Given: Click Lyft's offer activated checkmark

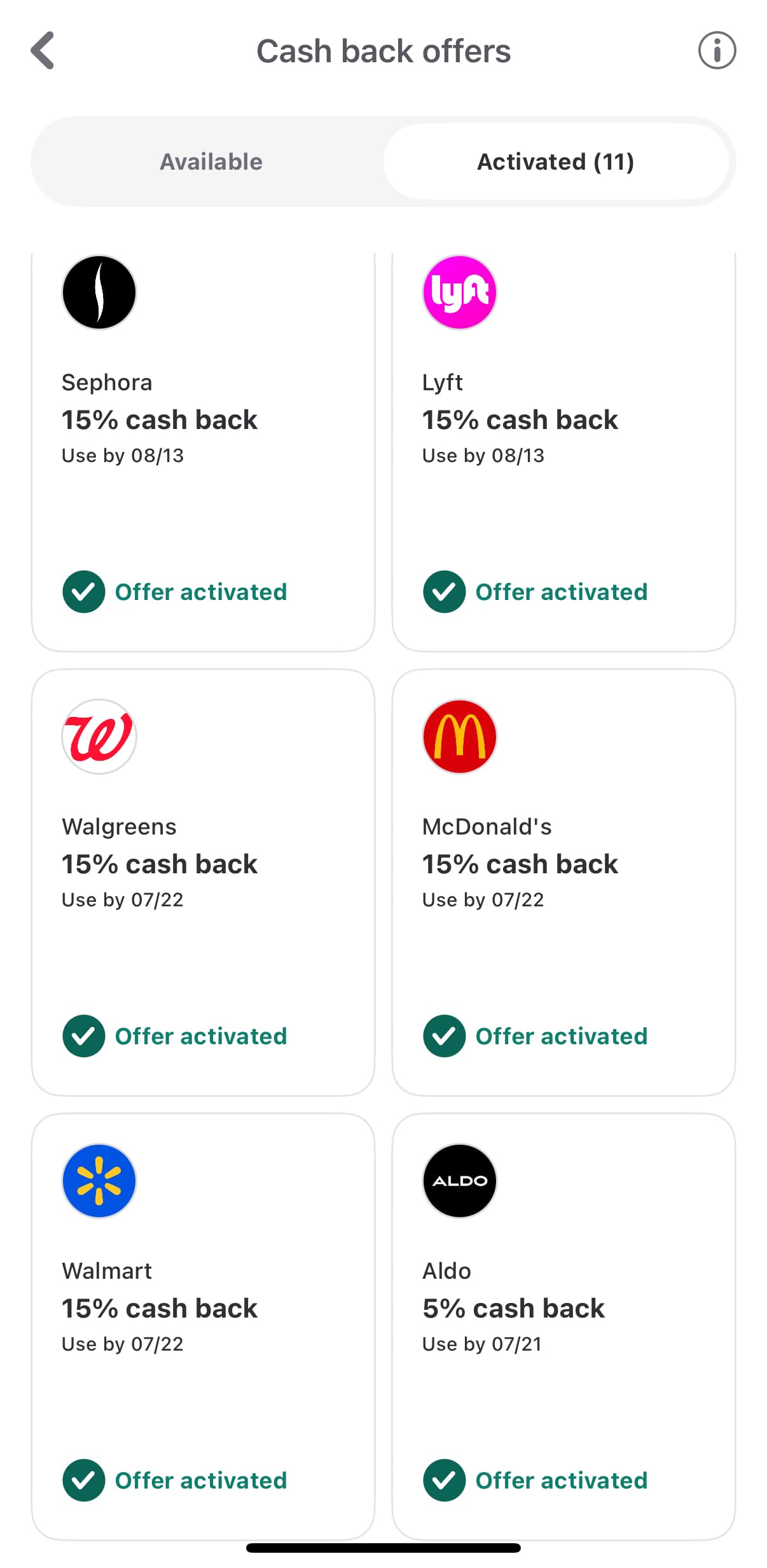Looking at the screenshot, I should click(444, 592).
